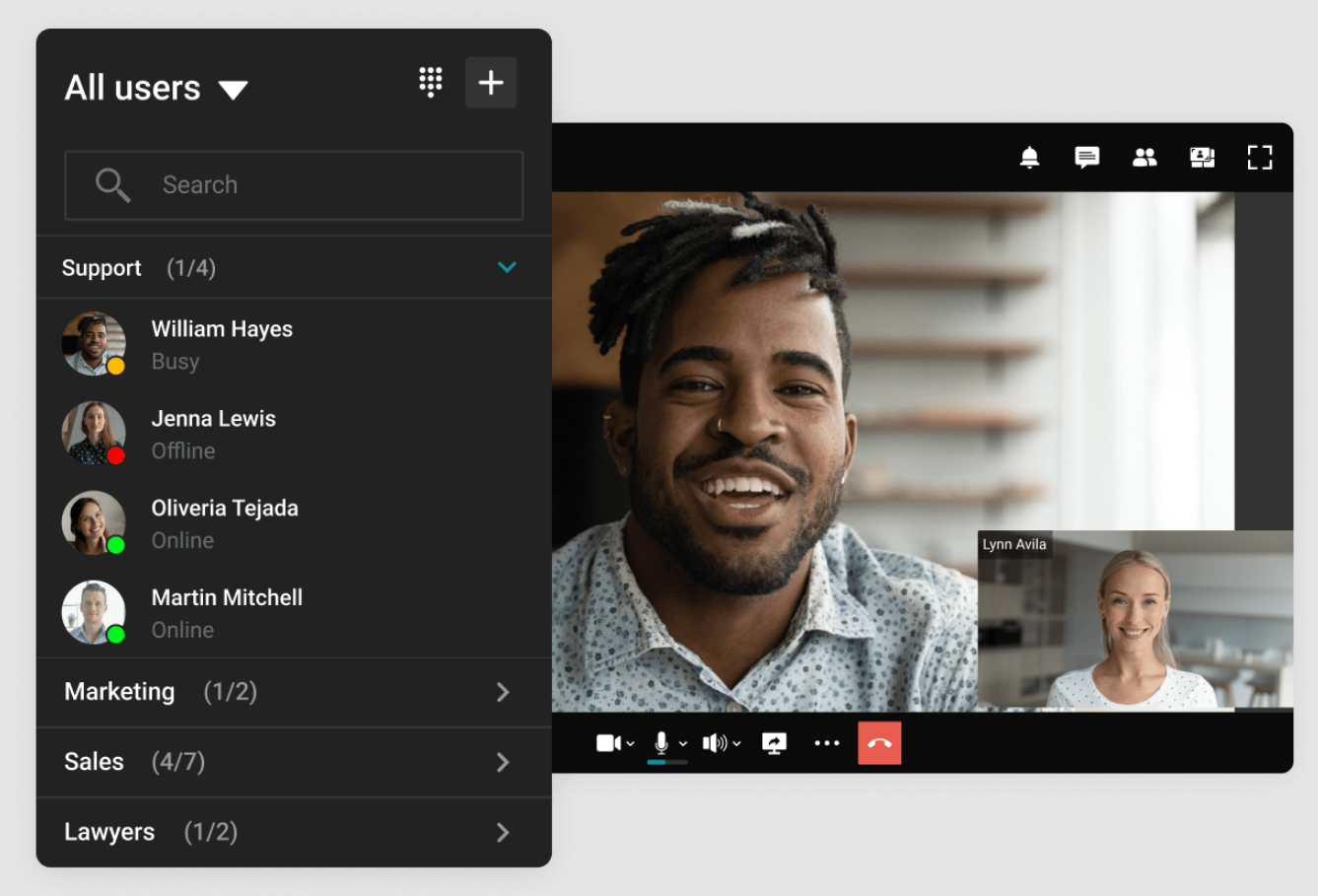Expand the Marketing group

tap(294, 692)
